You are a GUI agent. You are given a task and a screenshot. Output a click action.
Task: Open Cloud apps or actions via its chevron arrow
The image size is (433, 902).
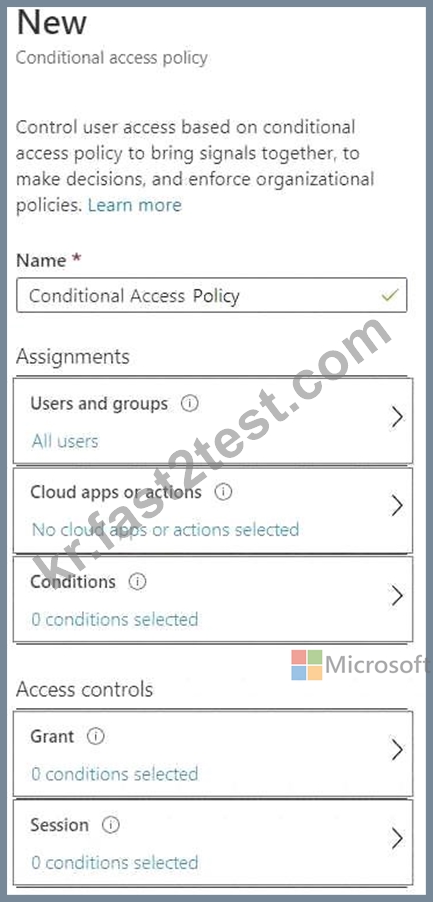[x=396, y=506]
